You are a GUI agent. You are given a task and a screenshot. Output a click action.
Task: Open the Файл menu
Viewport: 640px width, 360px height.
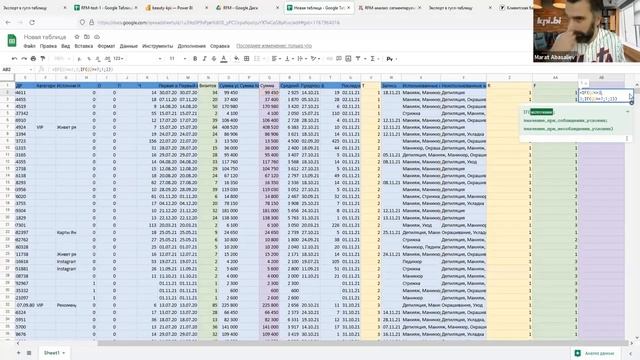point(29,46)
